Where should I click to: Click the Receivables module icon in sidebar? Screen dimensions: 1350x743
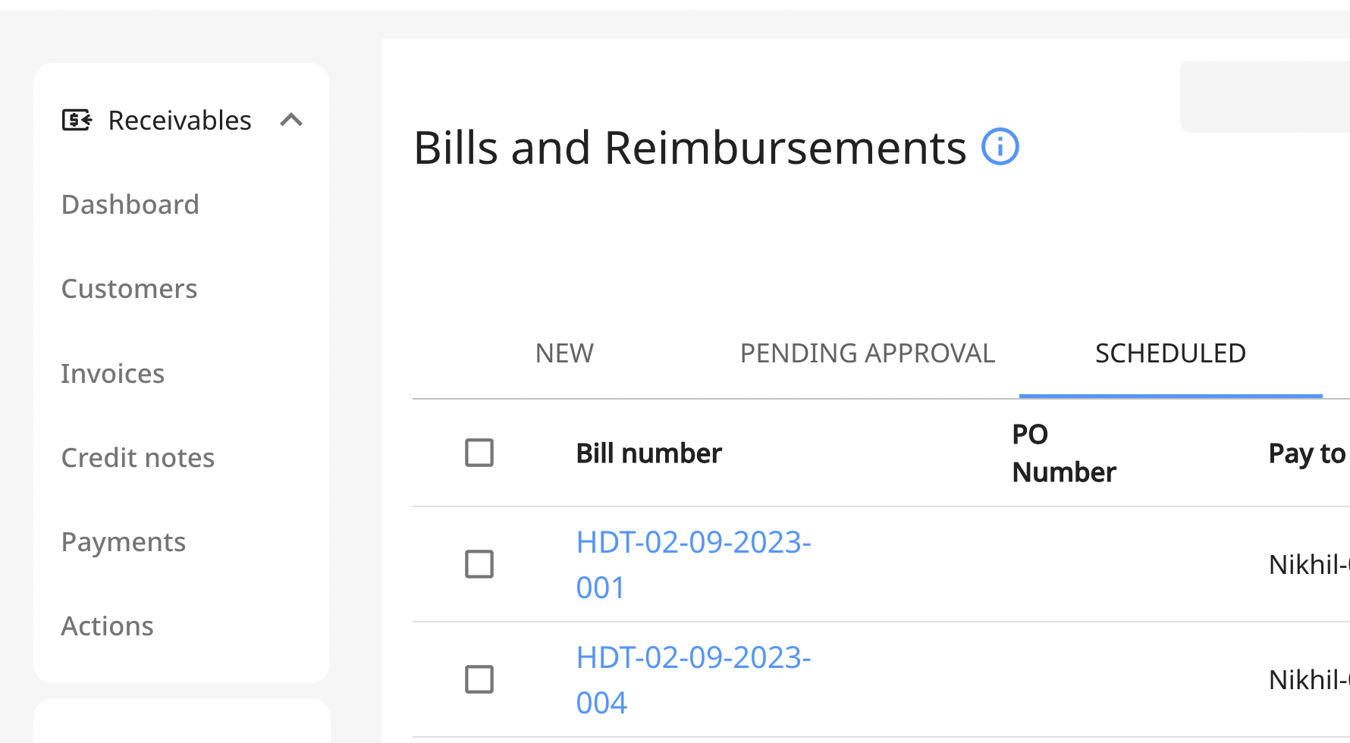(x=76, y=119)
